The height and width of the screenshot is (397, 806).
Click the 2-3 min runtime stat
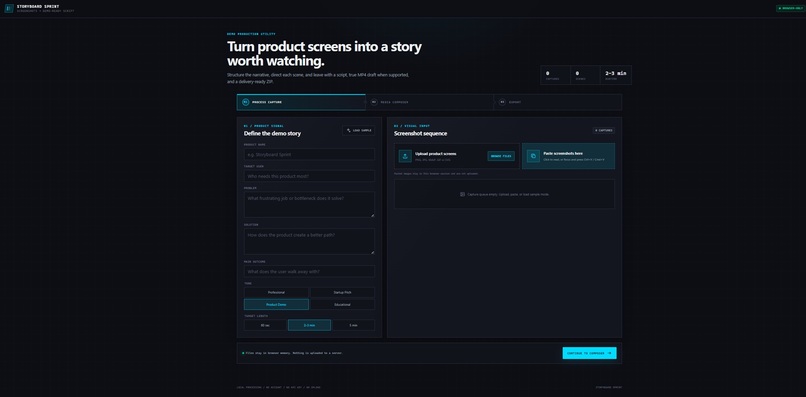[x=616, y=75]
